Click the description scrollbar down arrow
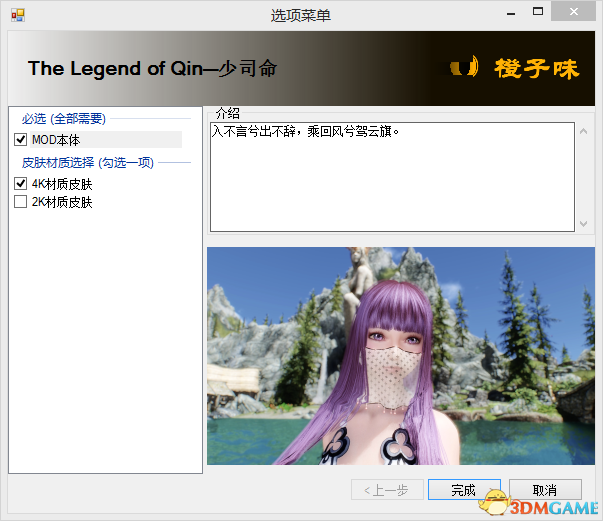The width and height of the screenshot is (603, 521). [583, 223]
